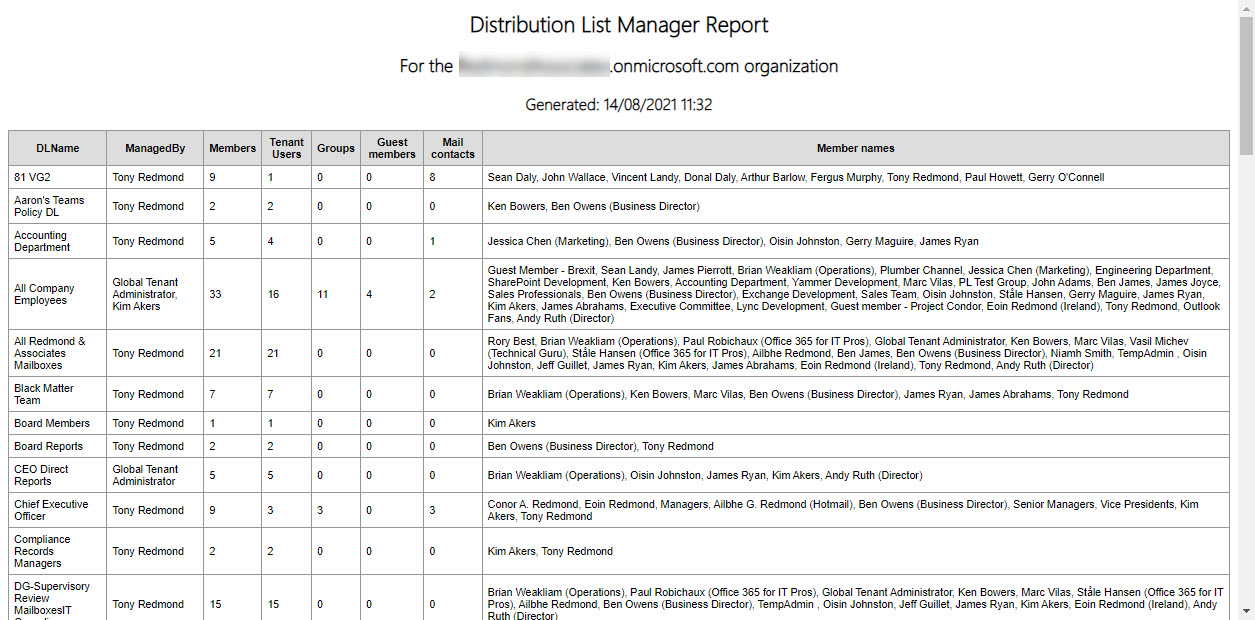Click the Board Members list name
The height and width of the screenshot is (620, 1255).
52,423
